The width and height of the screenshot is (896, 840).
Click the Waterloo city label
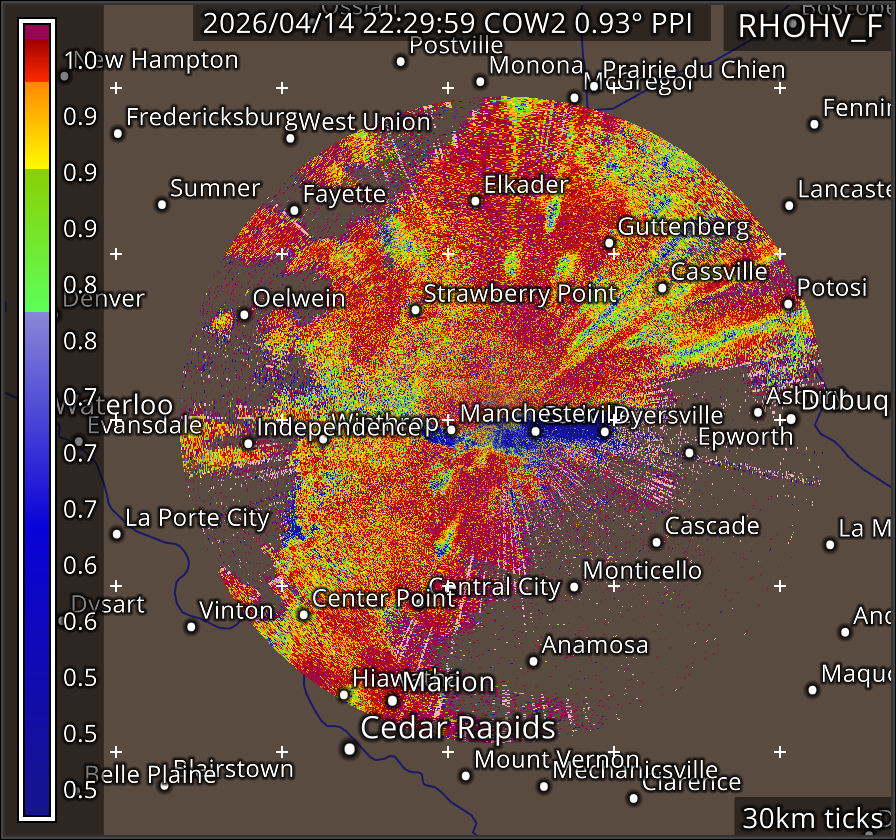tap(115, 405)
